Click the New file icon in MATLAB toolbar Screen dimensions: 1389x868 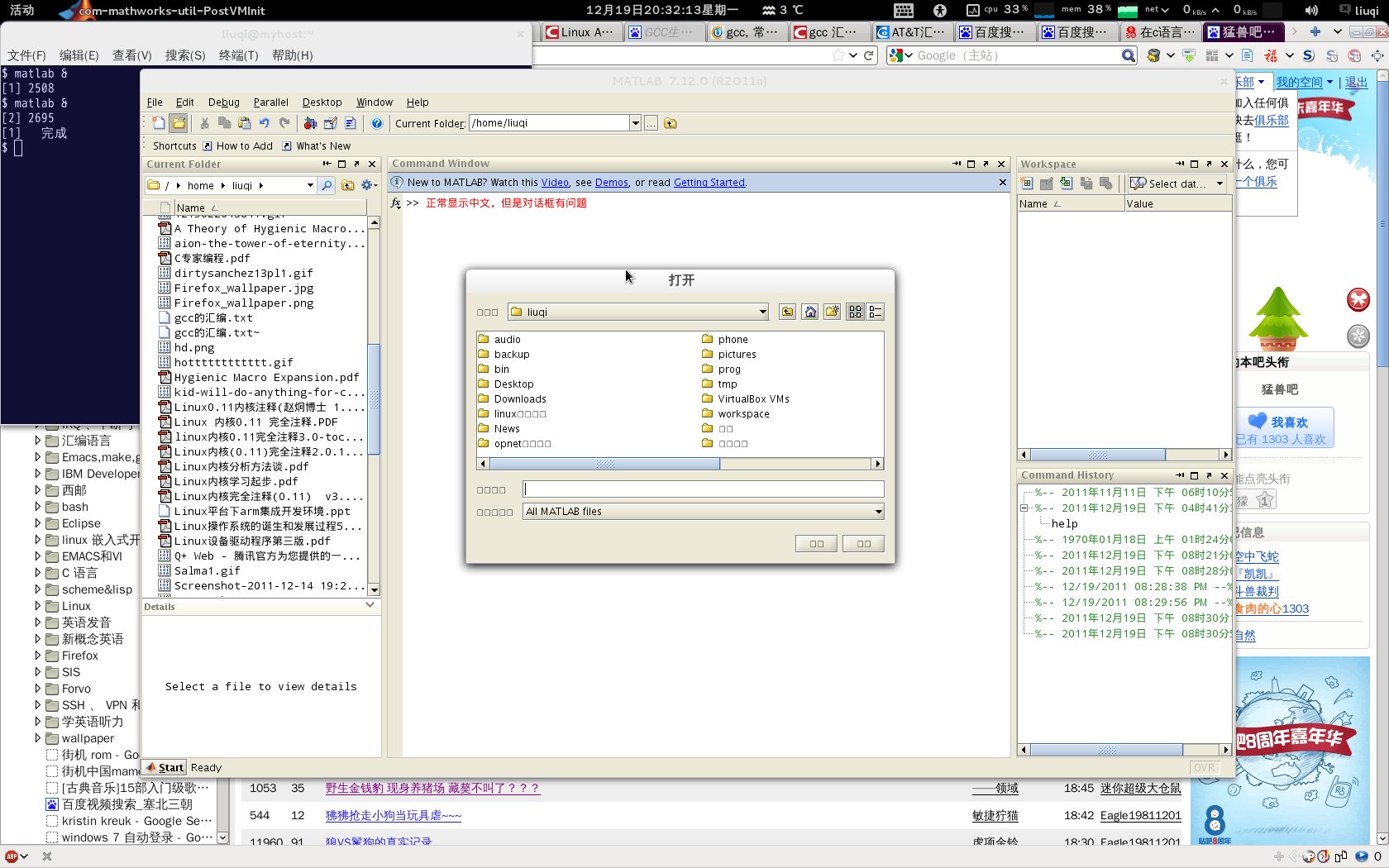[x=159, y=123]
